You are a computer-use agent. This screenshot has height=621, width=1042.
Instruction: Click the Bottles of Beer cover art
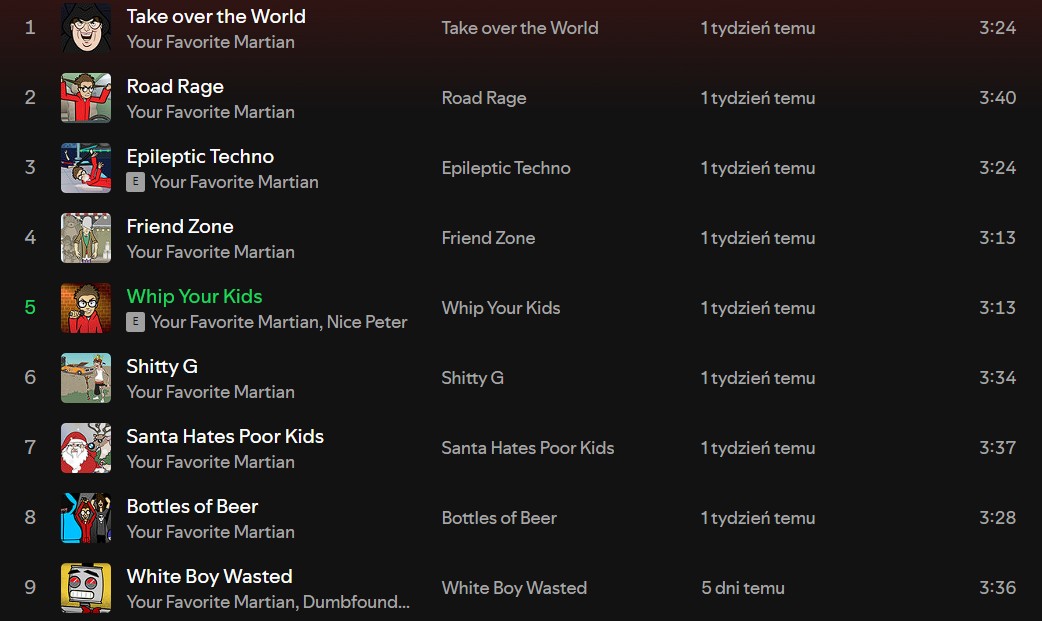pos(86,518)
